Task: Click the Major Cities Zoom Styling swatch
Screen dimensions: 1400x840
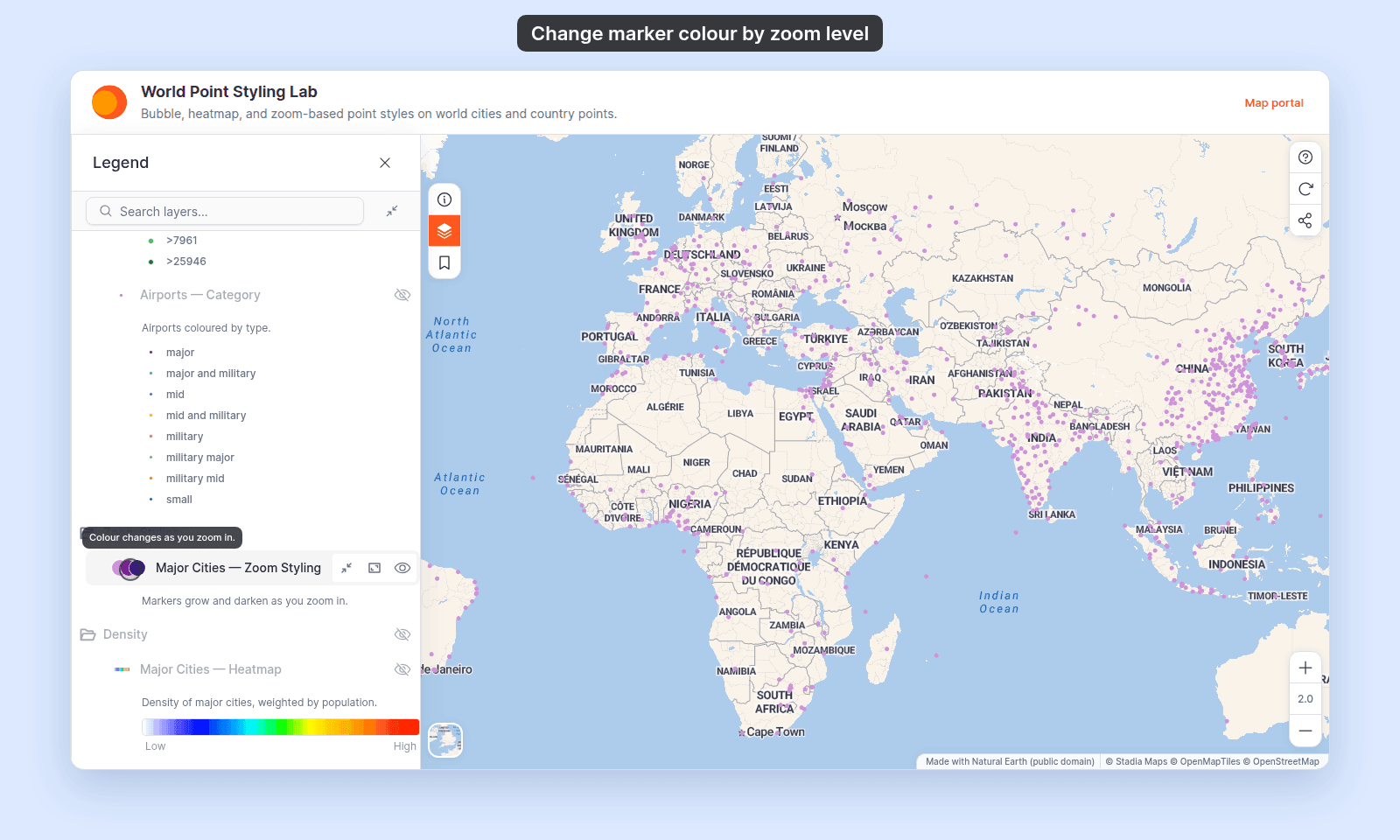Action: (x=129, y=568)
